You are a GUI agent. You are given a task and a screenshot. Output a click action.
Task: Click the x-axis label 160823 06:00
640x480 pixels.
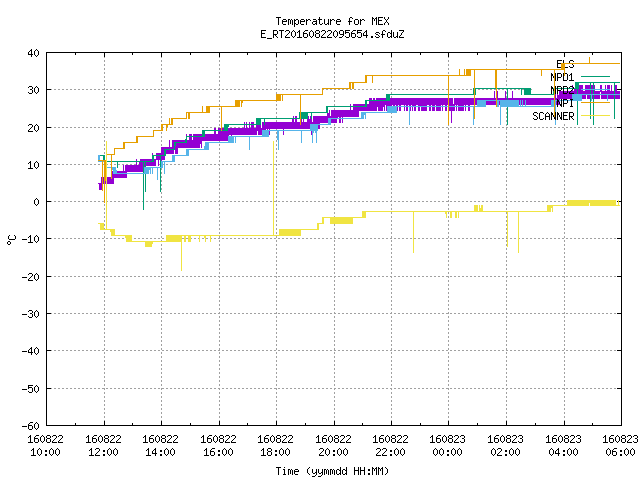point(620,446)
